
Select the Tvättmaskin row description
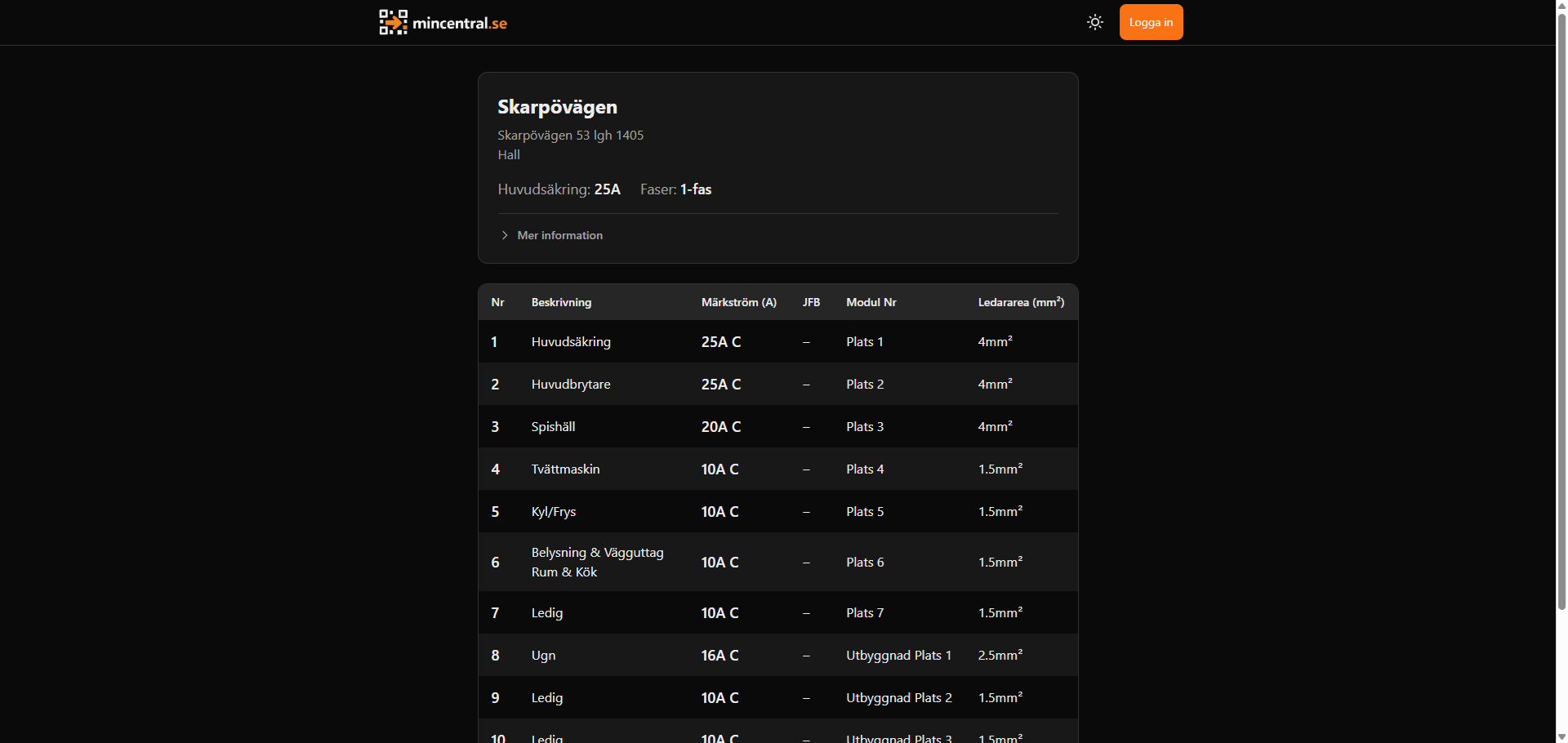click(565, 469)
